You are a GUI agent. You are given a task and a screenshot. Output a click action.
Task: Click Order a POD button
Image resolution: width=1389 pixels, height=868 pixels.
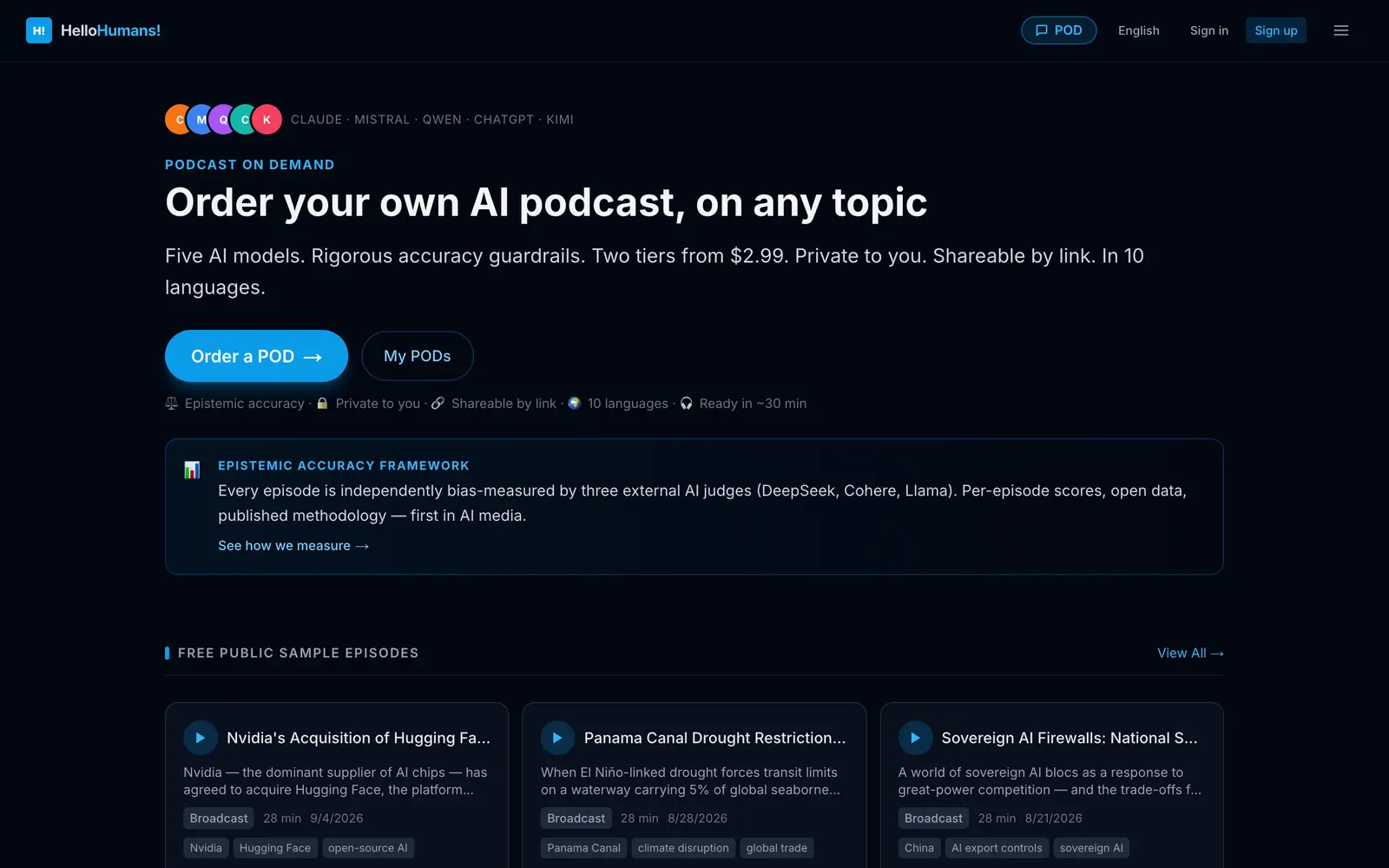(x=256, y=356)
